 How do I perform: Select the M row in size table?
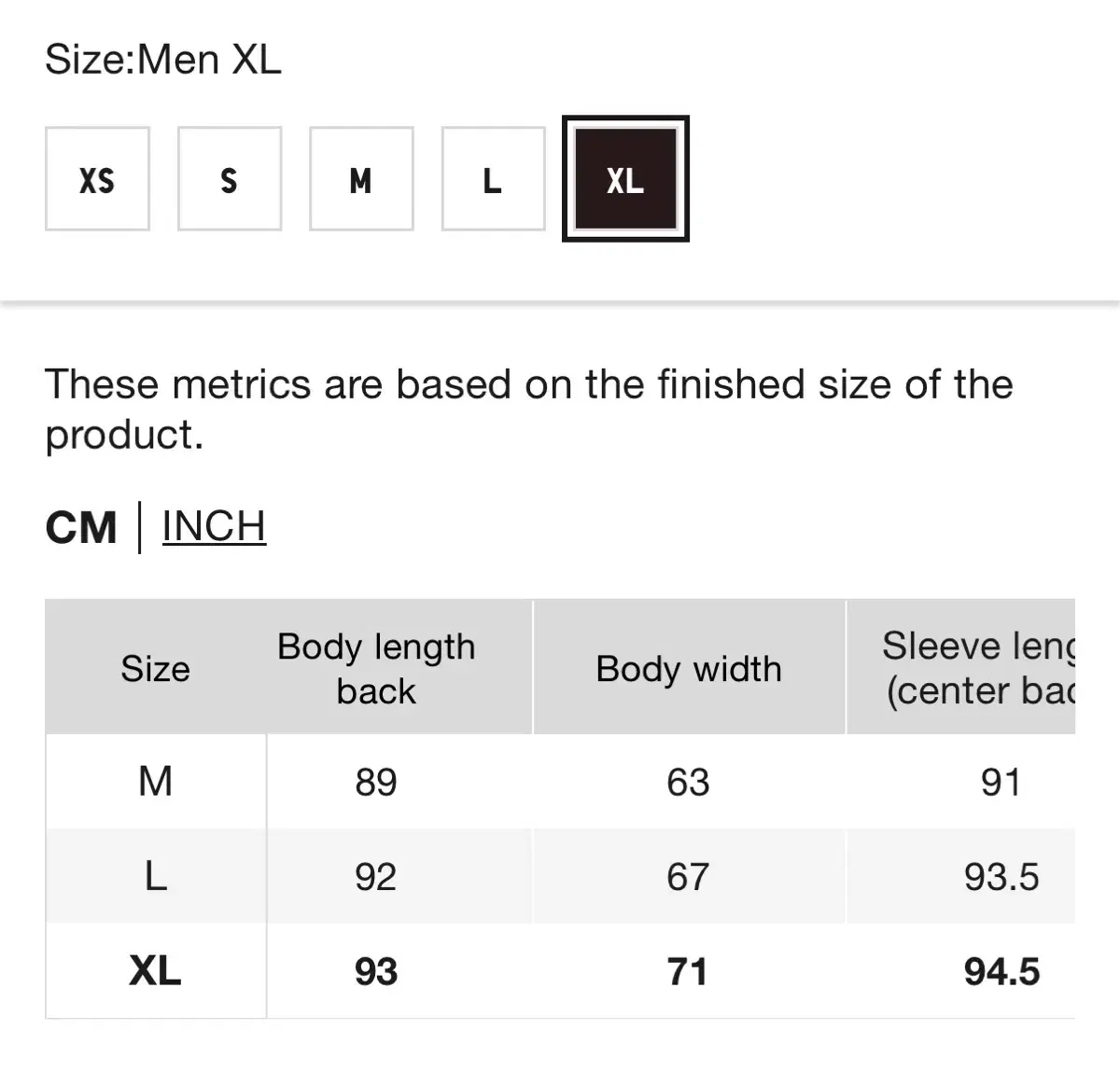(560, 782)
